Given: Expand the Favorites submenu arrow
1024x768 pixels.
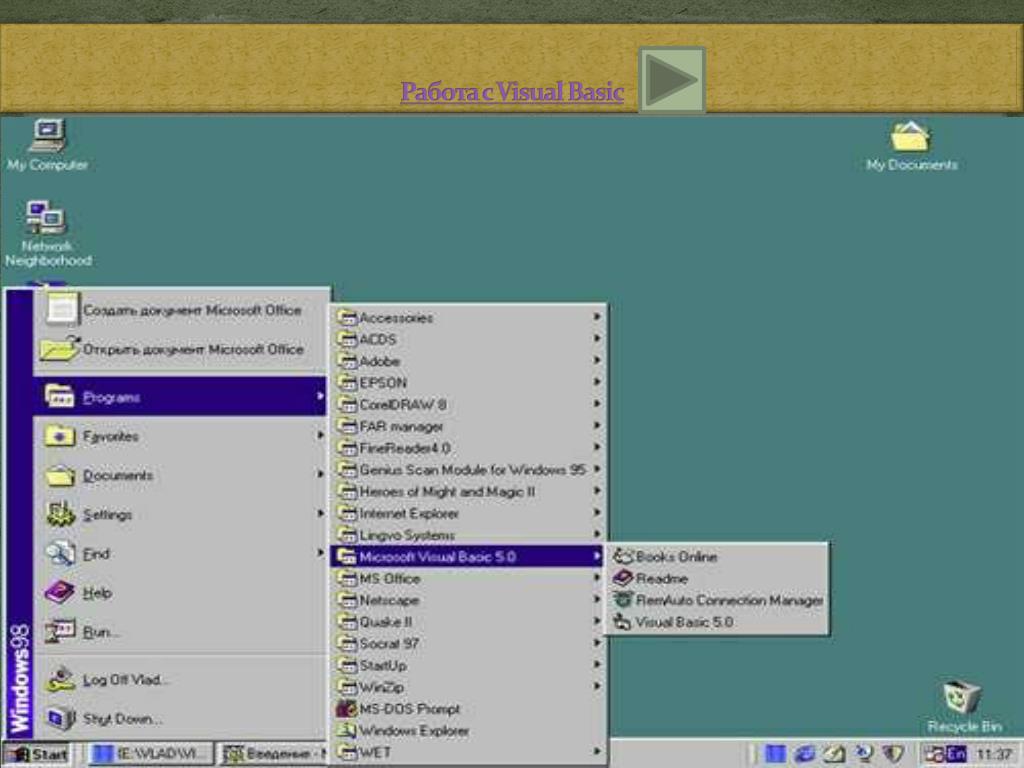Looking at the screenshot, I should (x=320, y=435).
